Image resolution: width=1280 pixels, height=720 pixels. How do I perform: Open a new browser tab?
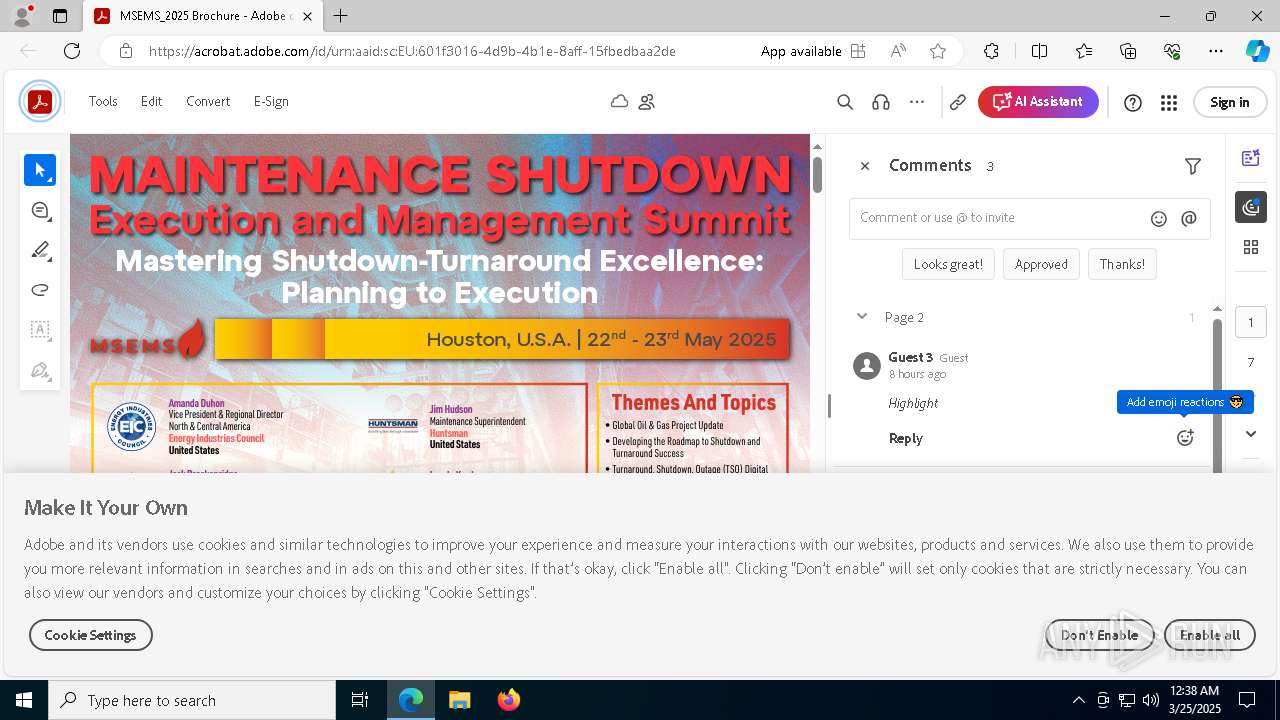[341, 16]
